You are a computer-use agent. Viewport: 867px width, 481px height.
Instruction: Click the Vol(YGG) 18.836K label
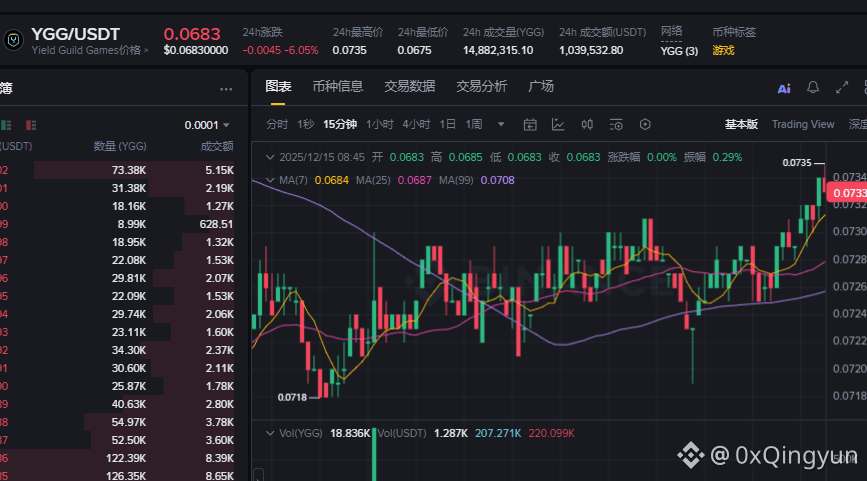(x=325, y=433)
